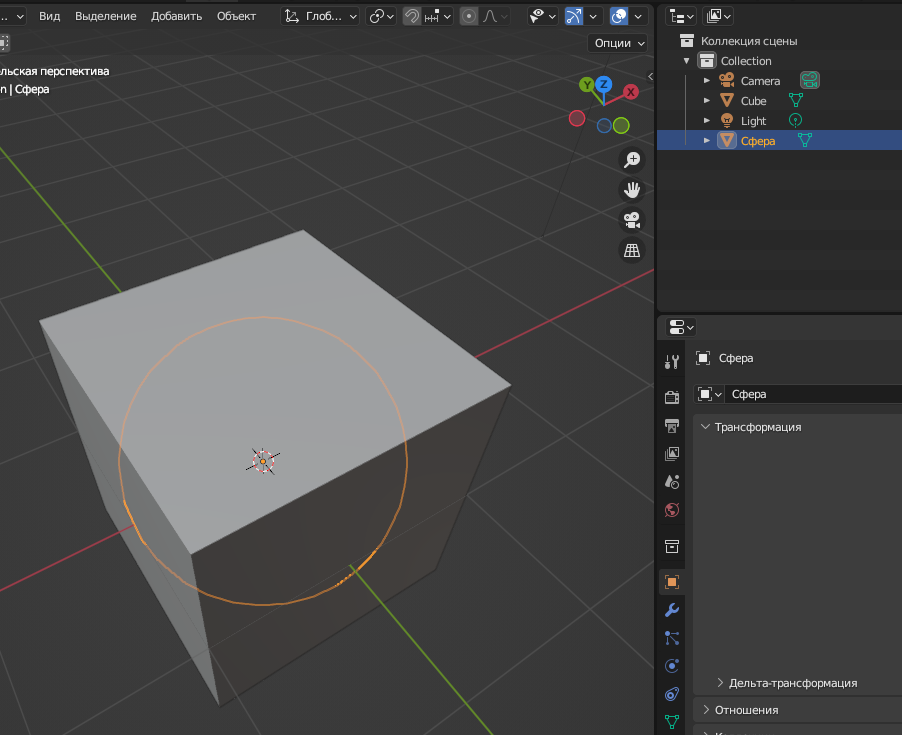Viewport: 902px width, 735px height.
Task: Open the snap element options dropdown
Action: click(x=438, y=16)
